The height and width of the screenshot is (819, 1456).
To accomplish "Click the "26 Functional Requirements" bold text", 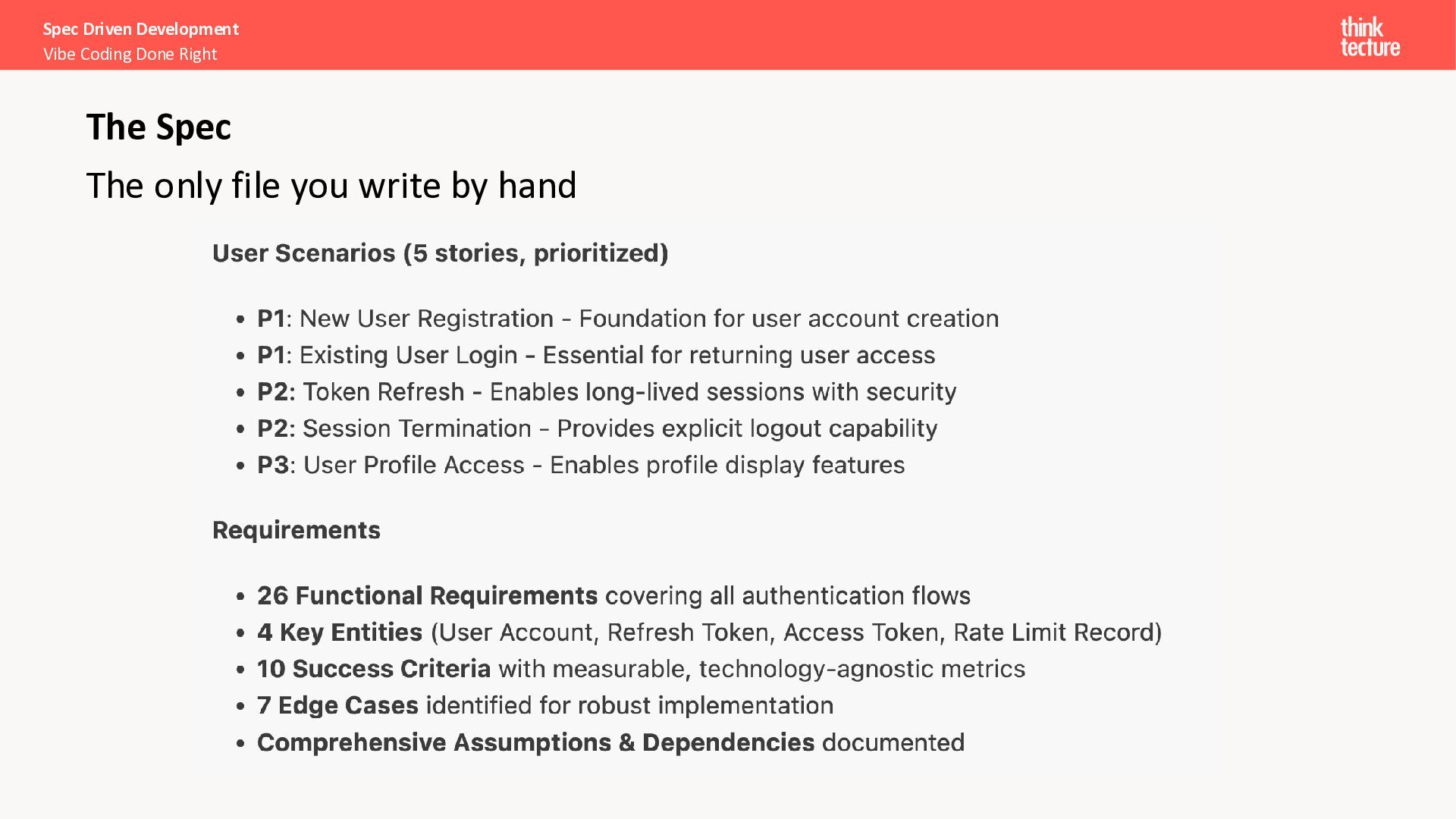I will tap(427, 596).
